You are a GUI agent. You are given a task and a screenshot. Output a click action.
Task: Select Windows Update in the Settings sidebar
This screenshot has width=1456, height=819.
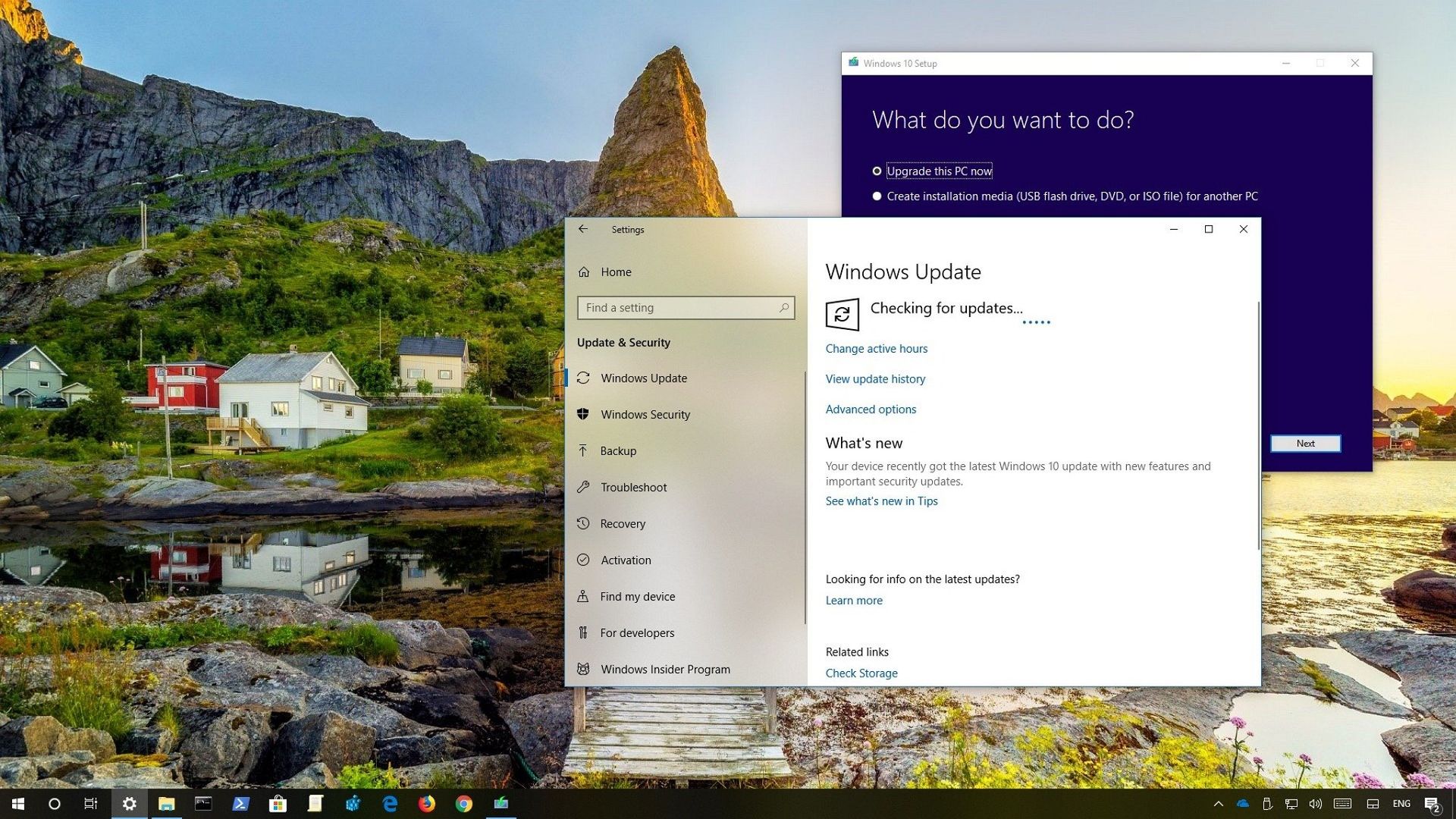click(x=643, y=378)
